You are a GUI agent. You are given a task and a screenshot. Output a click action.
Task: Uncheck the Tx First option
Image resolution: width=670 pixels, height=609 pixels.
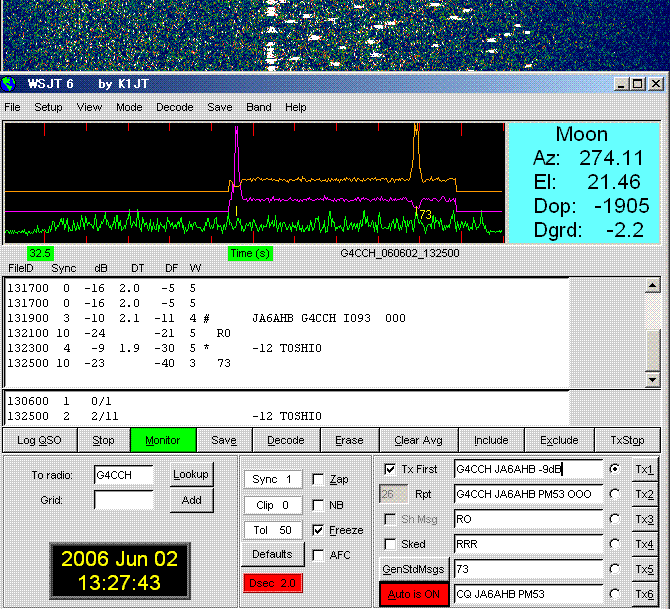point(390,469)
